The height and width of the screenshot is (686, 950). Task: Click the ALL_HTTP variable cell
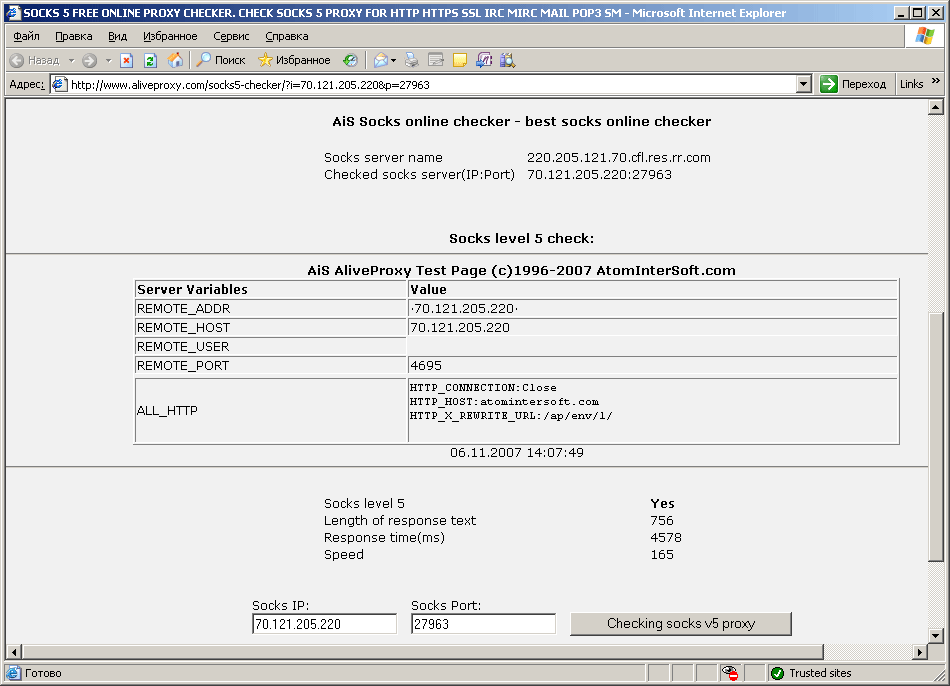point(270,411)
